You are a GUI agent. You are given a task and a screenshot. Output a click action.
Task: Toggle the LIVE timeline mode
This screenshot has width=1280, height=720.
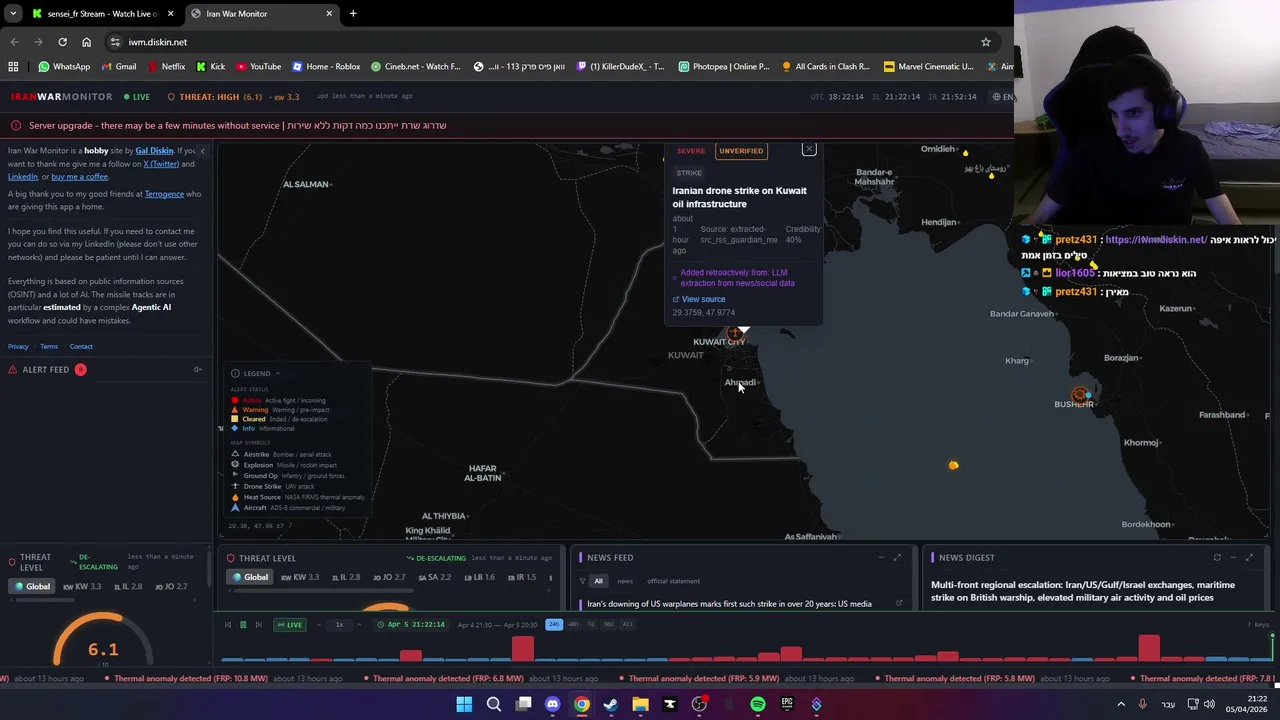291,625
